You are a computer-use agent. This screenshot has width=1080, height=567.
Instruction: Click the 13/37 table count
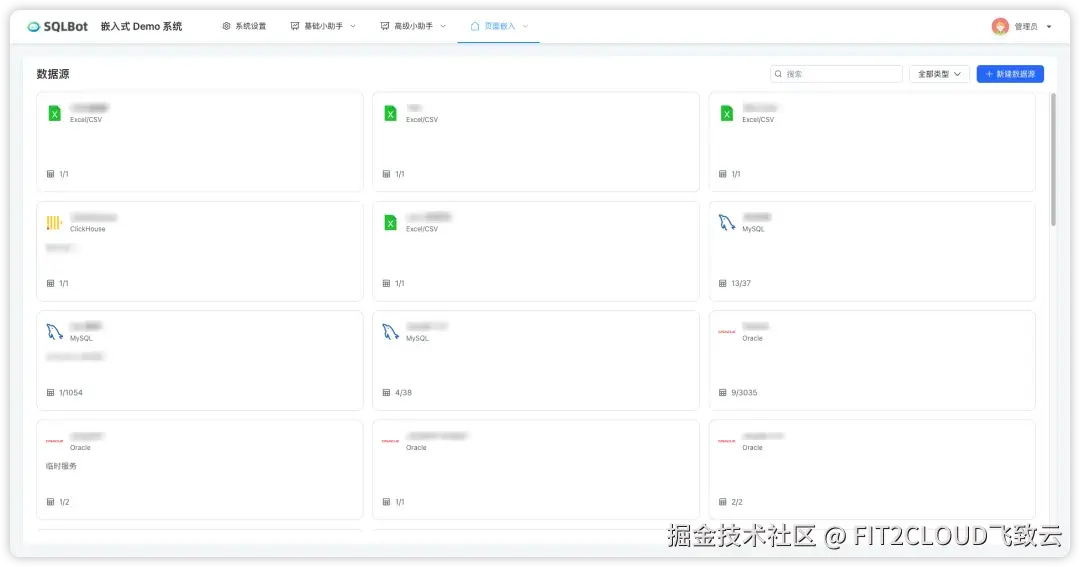click(x=741, y=283)
